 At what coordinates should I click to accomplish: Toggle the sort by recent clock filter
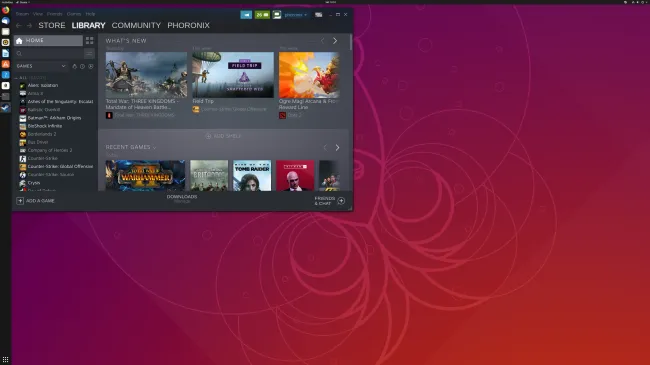(82, 66)
